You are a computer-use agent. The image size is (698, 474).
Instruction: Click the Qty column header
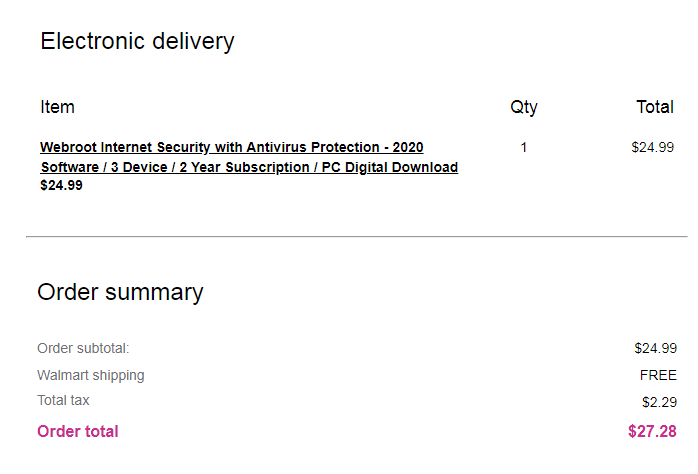tap(524, 107)
